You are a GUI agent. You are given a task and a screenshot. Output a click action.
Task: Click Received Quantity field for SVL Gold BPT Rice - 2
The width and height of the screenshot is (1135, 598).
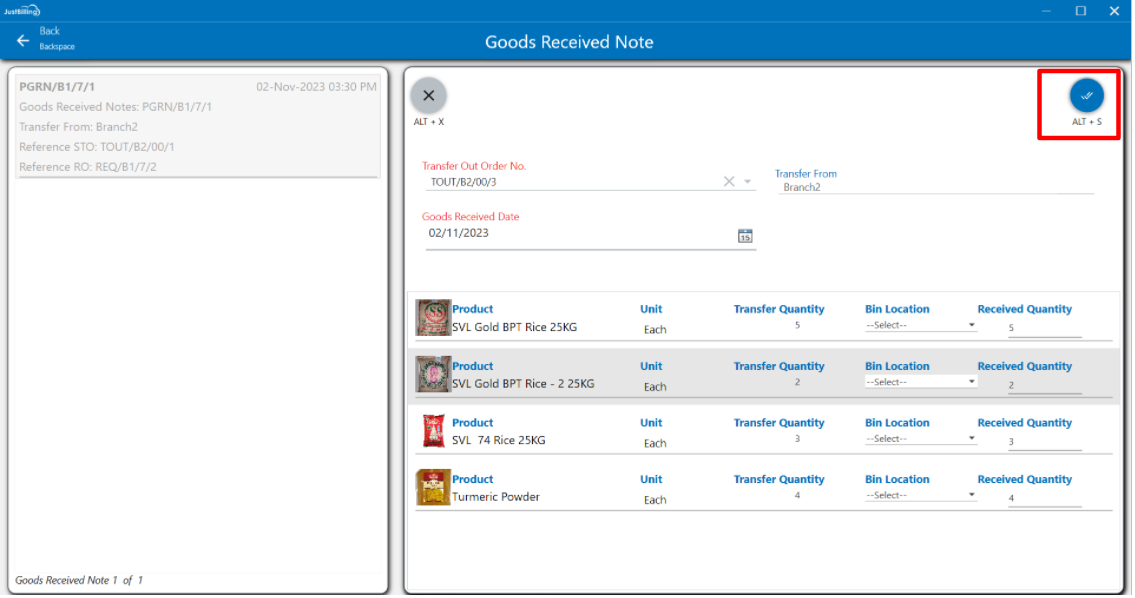[1044, 385]
